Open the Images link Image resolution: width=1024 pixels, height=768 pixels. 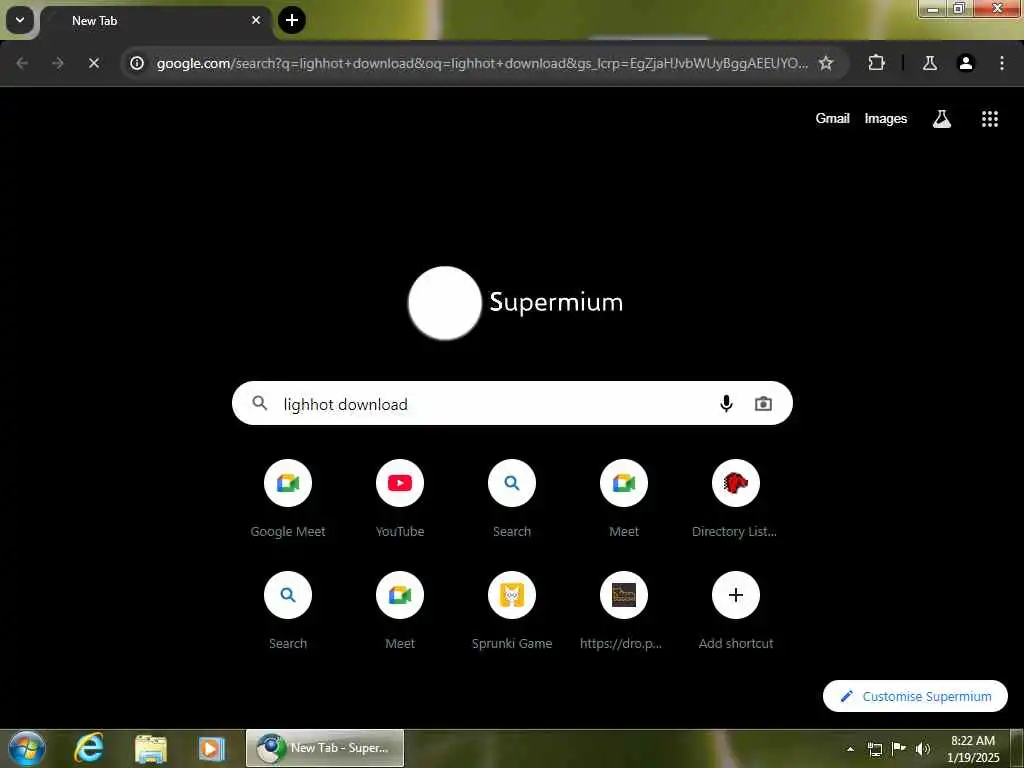[x=886, y=118]
